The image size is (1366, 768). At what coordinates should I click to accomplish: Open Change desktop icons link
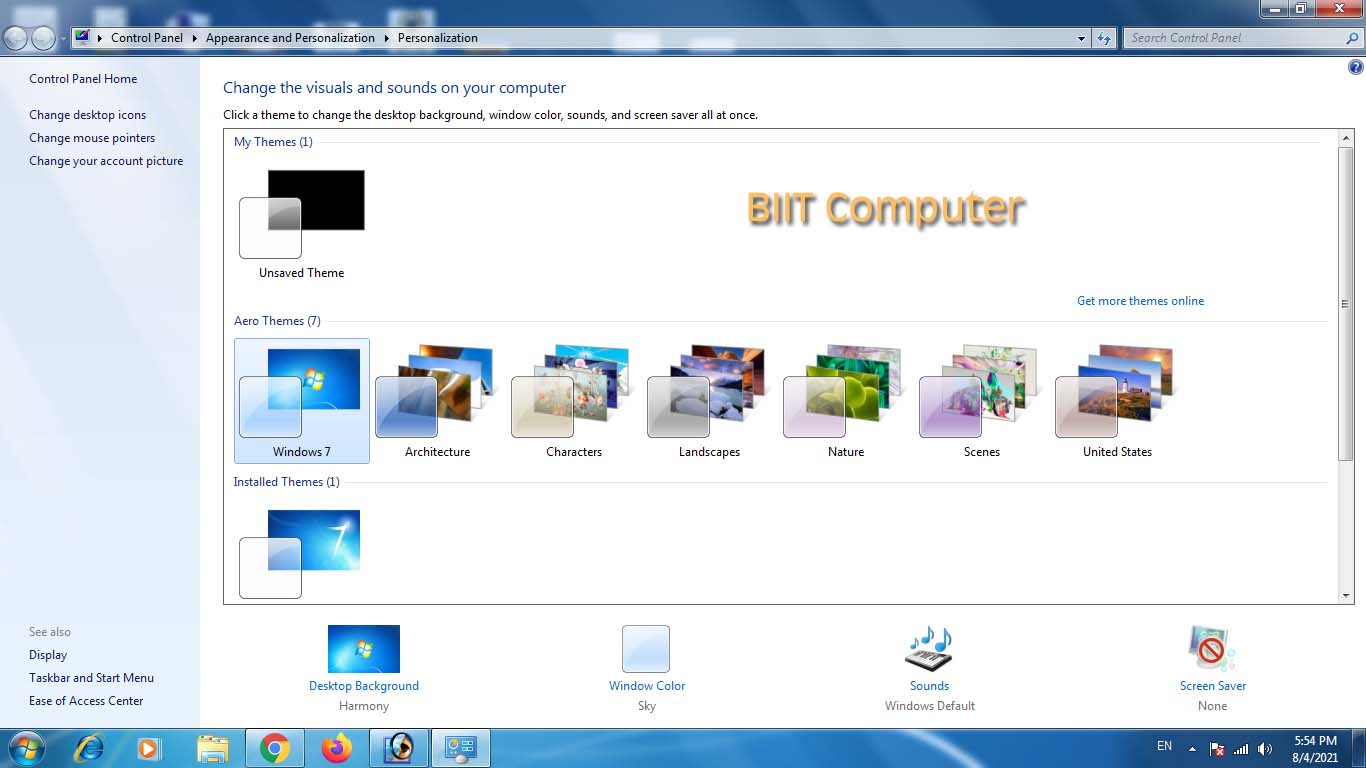(x=87, y=115)
